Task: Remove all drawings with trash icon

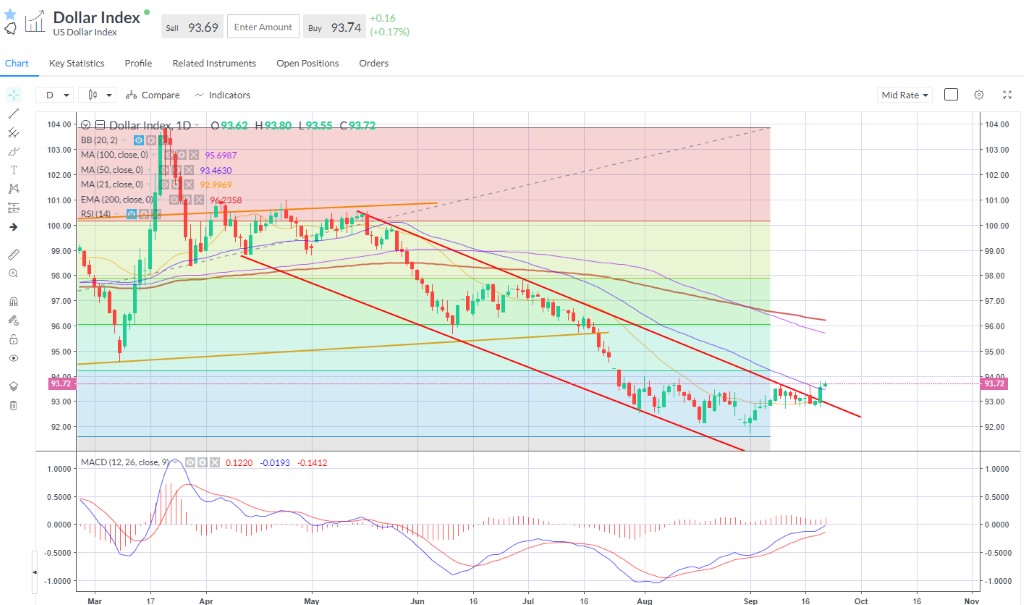Action: 13,405
